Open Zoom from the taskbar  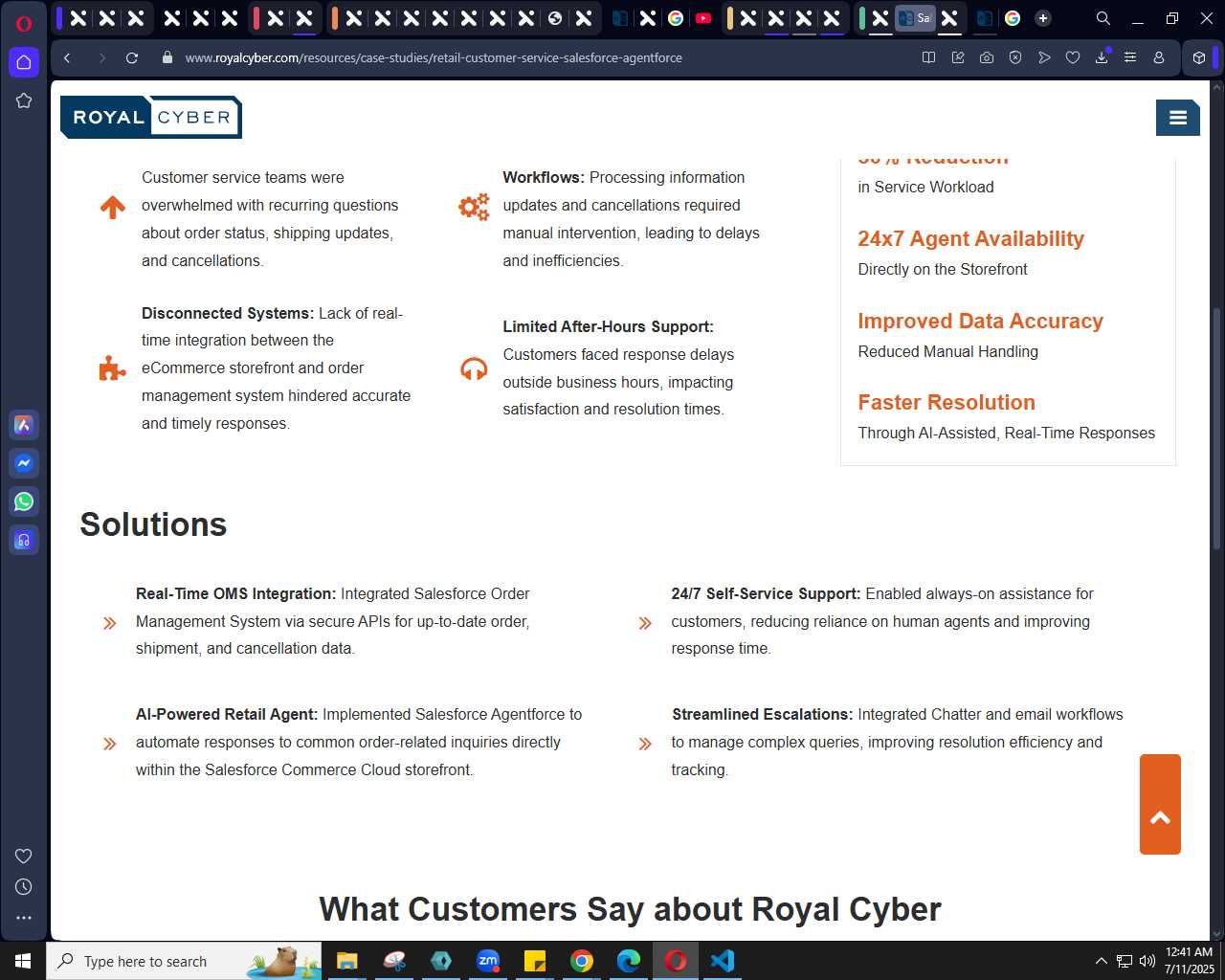[488, 961]
